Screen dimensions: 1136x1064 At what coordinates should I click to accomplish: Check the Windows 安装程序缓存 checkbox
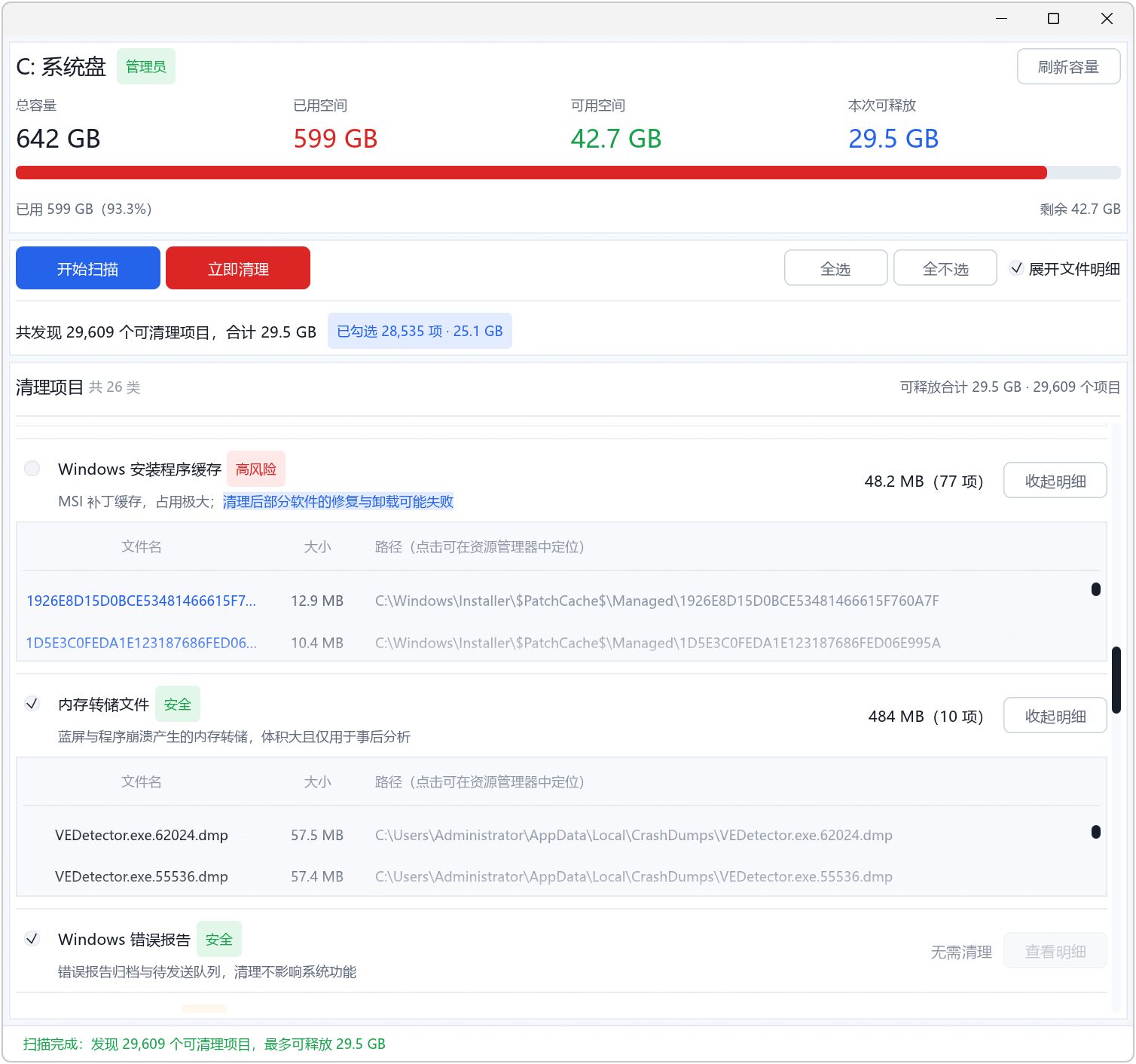32,469
